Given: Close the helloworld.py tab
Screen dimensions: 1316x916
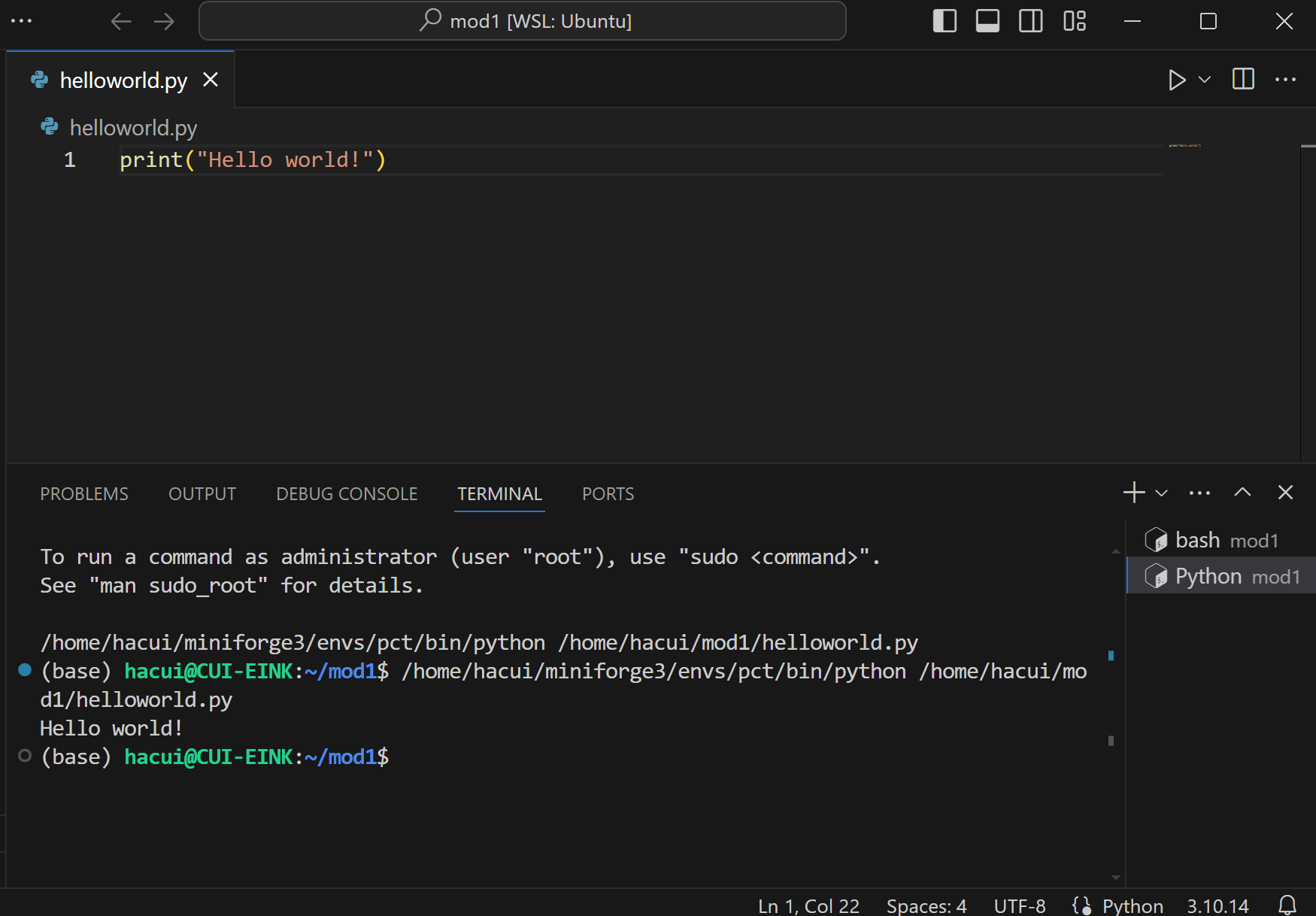Looking at the screenshot, I should (211, 80).
